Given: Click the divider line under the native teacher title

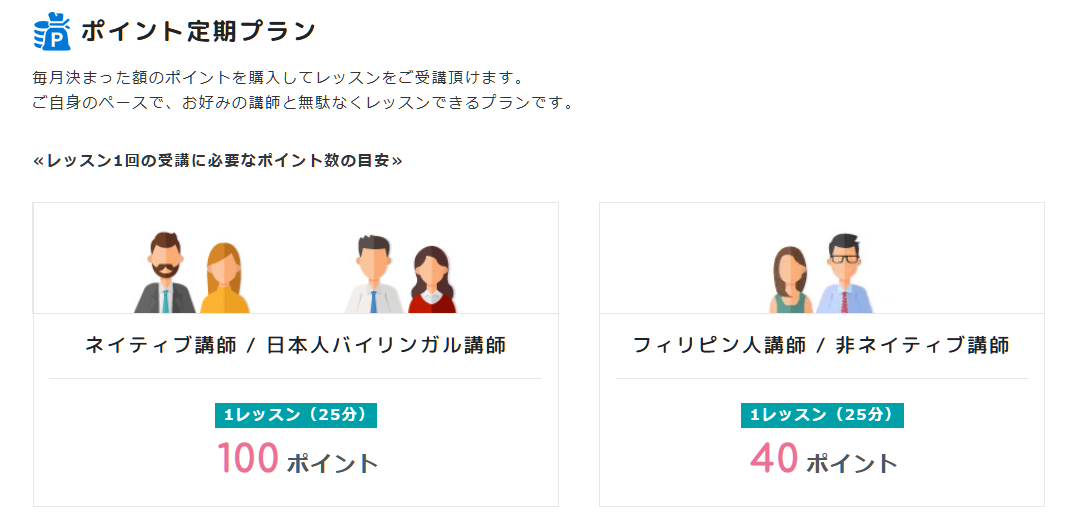Looking at the screenshot, I should pyautogui.click(x=295, y=379).
